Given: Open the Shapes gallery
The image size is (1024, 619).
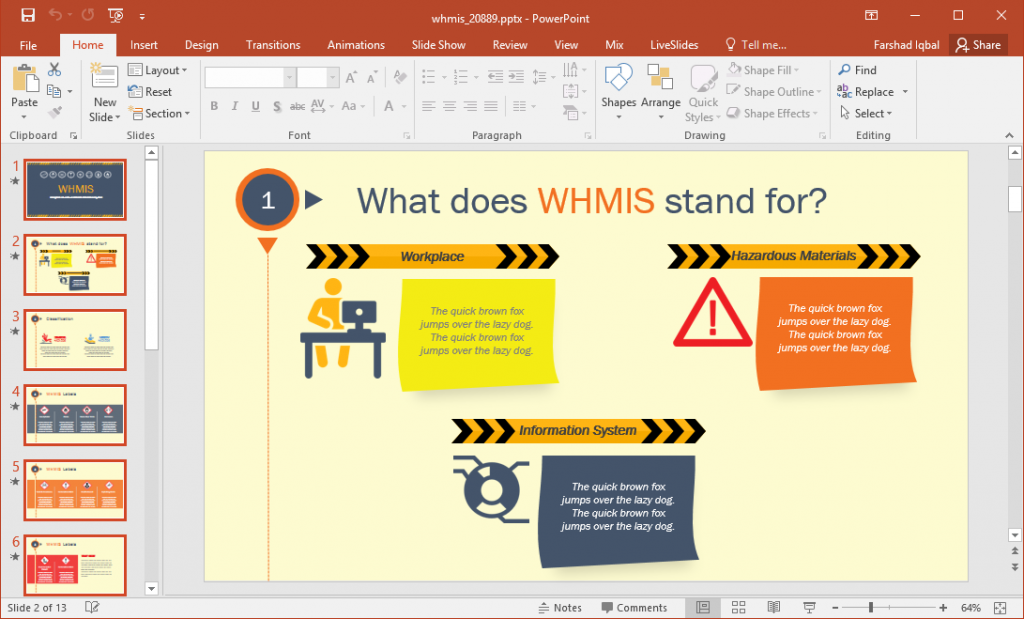Looking at the screenshot, I should point(618,91).
